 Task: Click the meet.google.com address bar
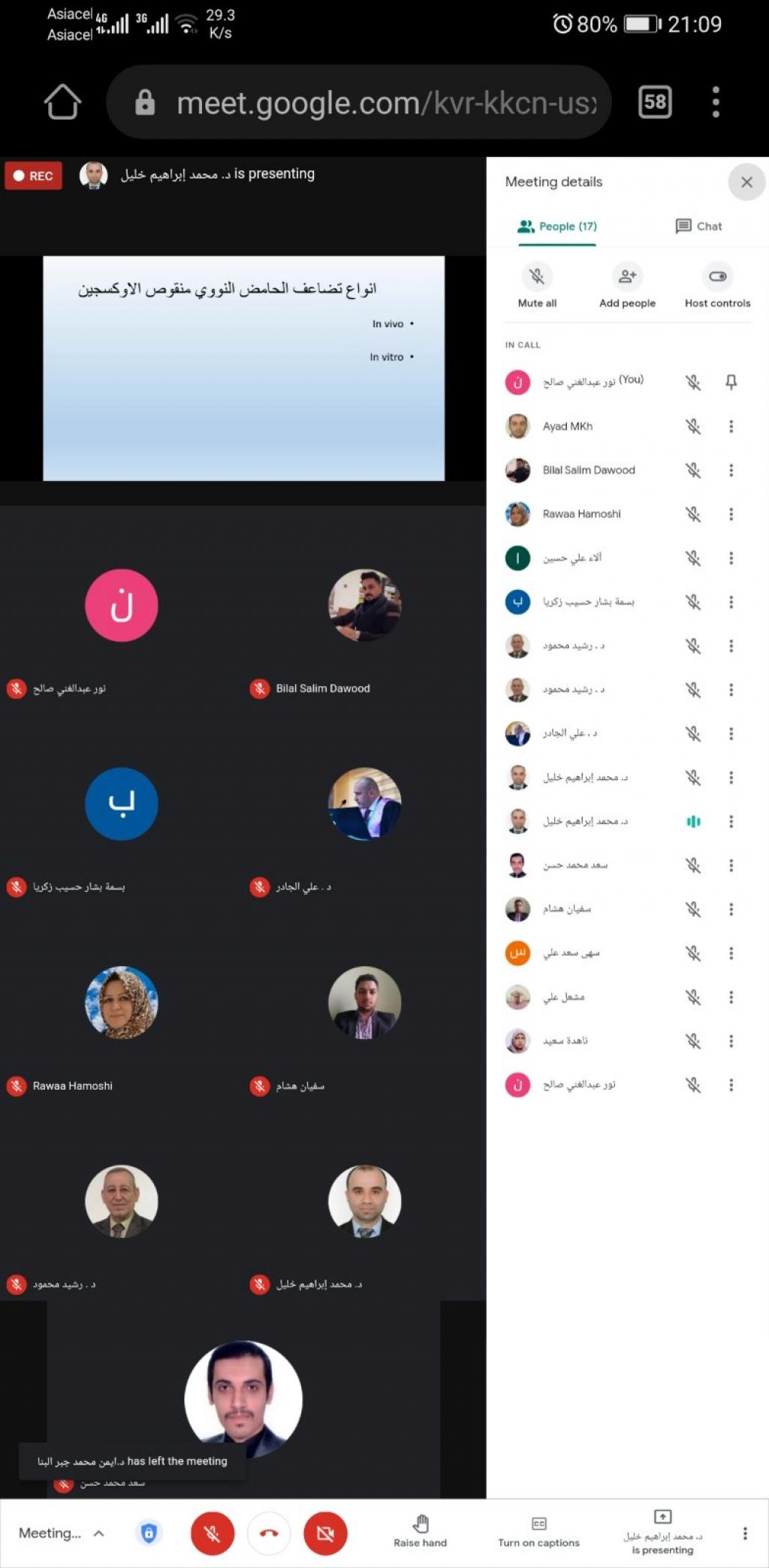coord(359,102)
